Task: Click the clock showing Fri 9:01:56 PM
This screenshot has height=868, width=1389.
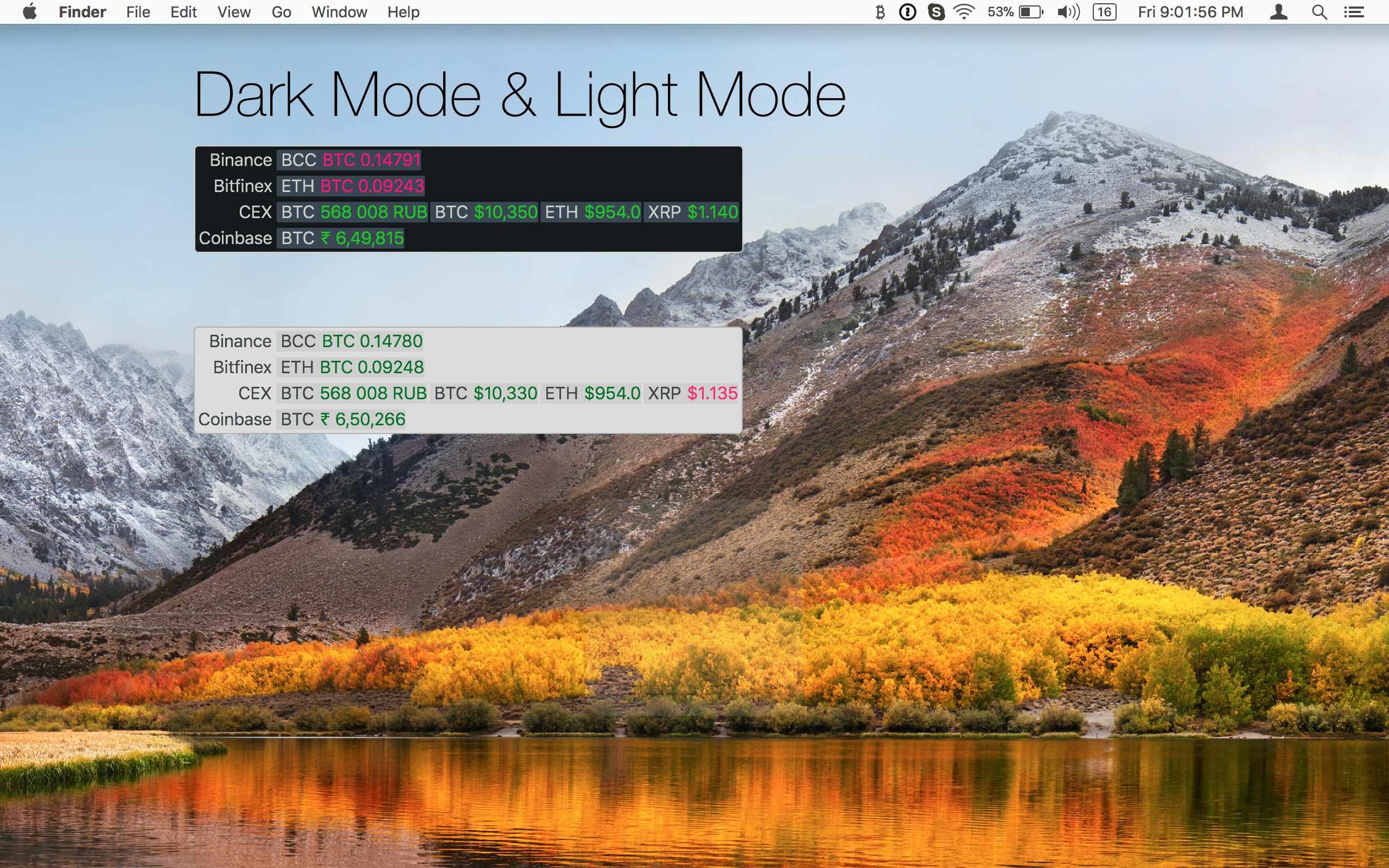Action: (x=1190, y=12)
